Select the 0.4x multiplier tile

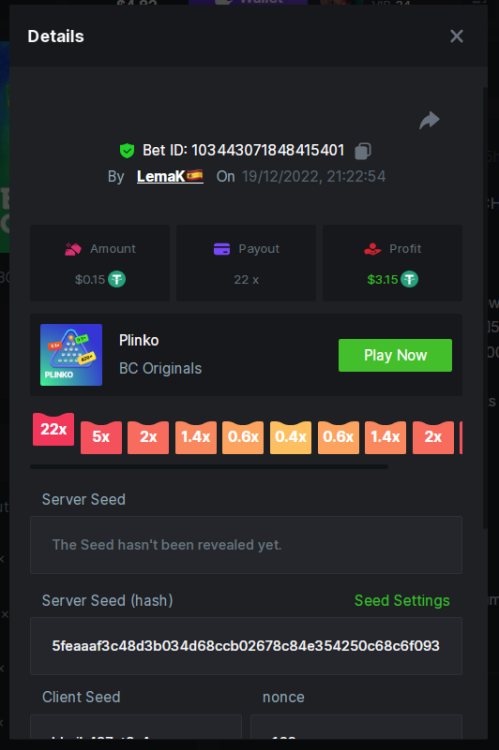click(290, 437)
